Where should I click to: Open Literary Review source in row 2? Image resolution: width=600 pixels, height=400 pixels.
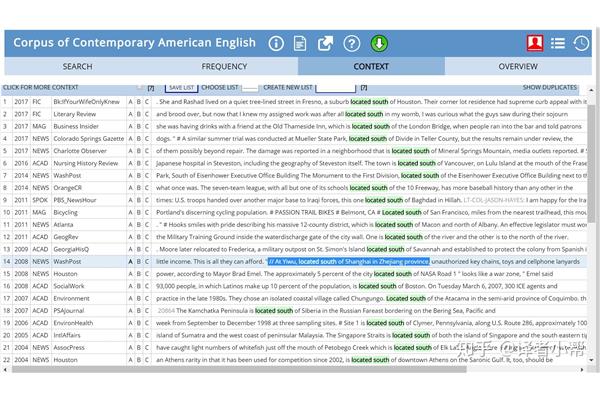75,114
